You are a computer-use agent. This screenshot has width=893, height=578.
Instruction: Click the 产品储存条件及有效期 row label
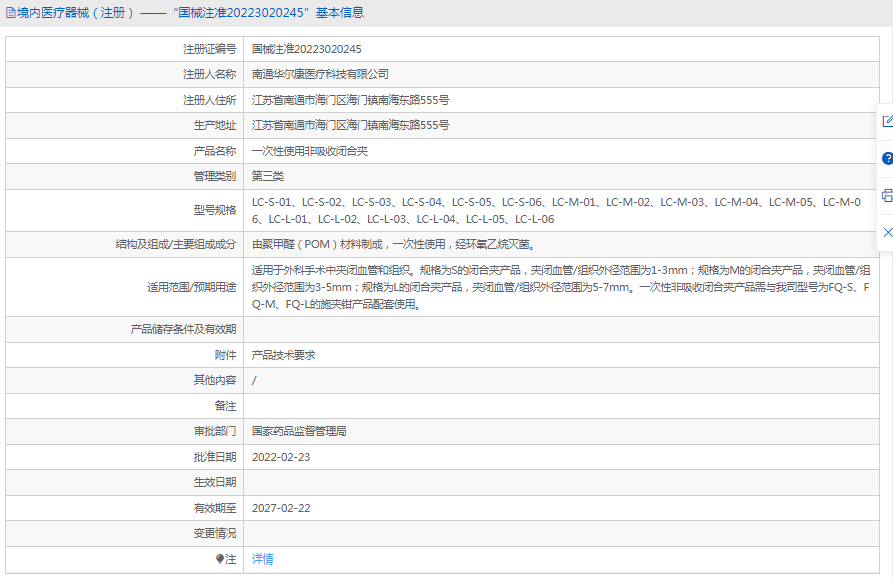pos(183,330)
